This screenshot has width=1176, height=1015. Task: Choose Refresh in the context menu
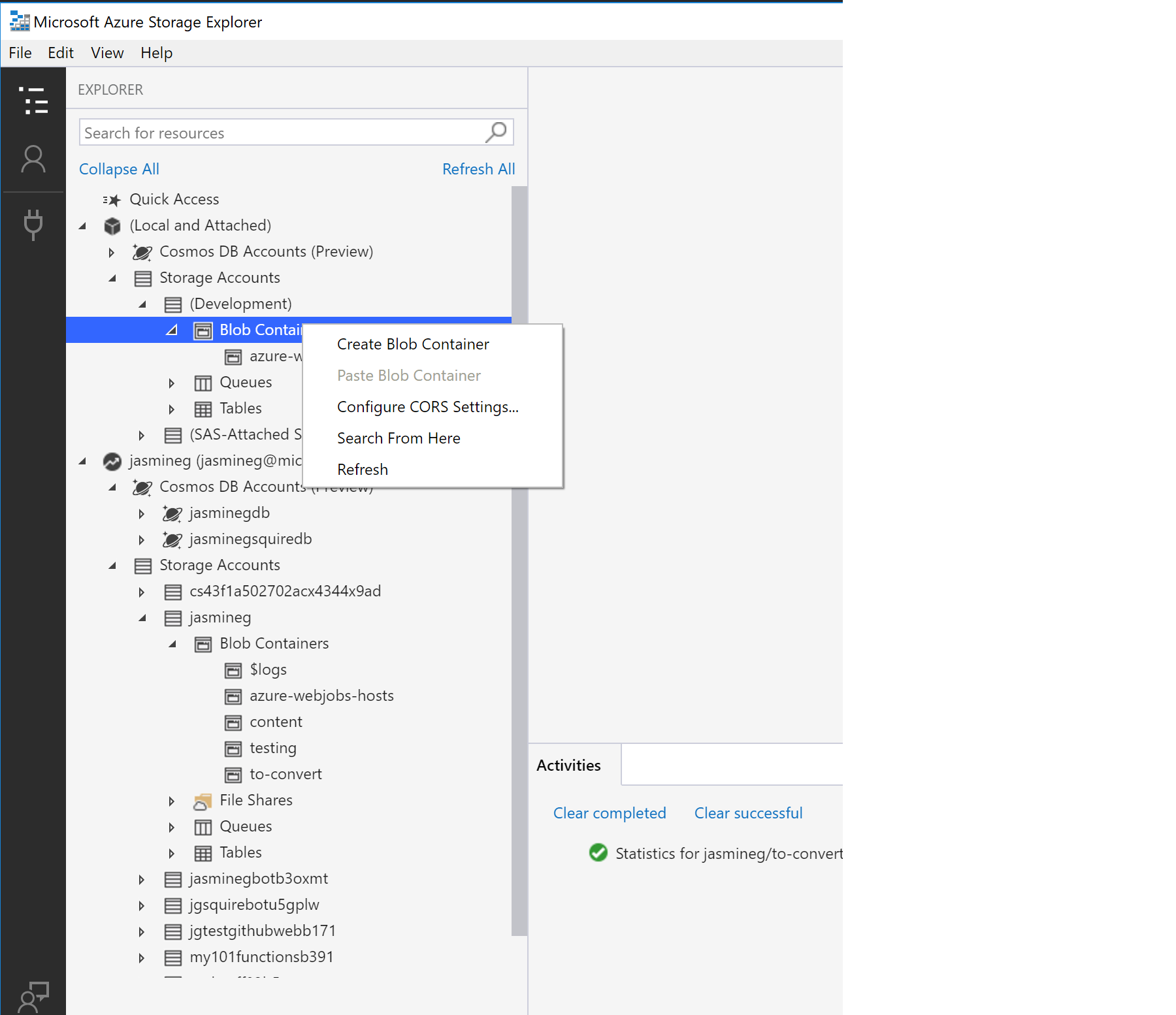[x=433, y=470]
